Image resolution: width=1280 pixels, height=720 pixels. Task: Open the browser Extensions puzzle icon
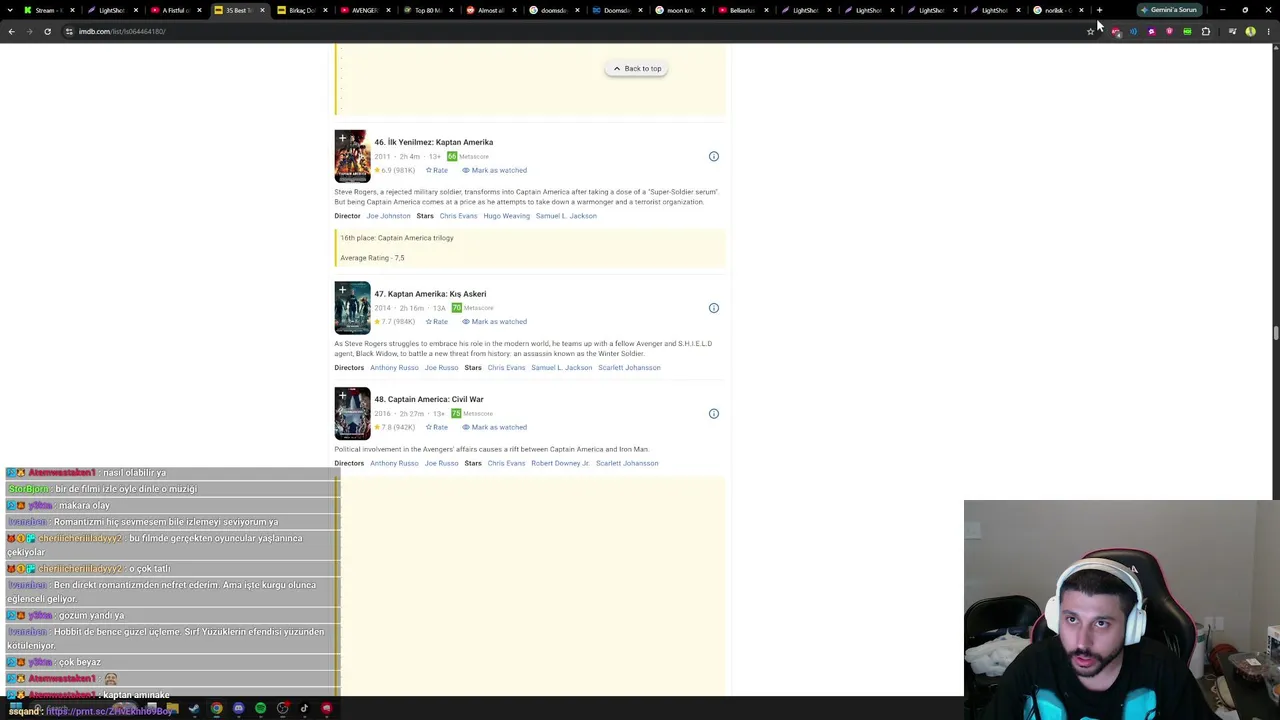click(x=1206, y=31)
